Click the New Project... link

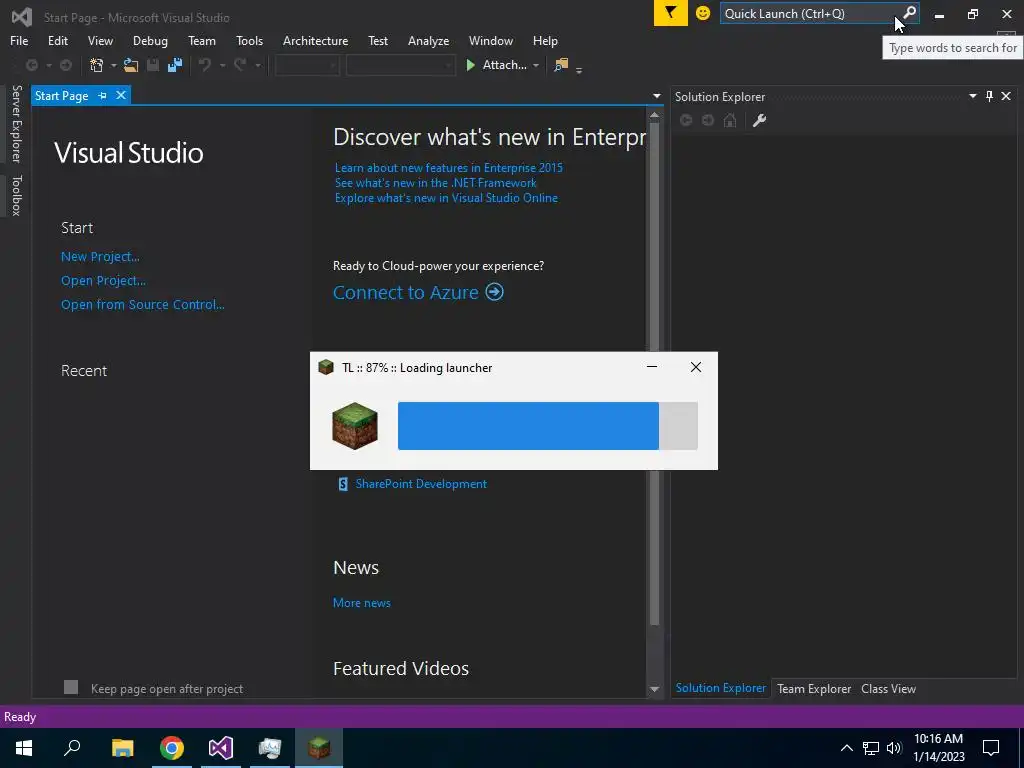click(100, 257)
